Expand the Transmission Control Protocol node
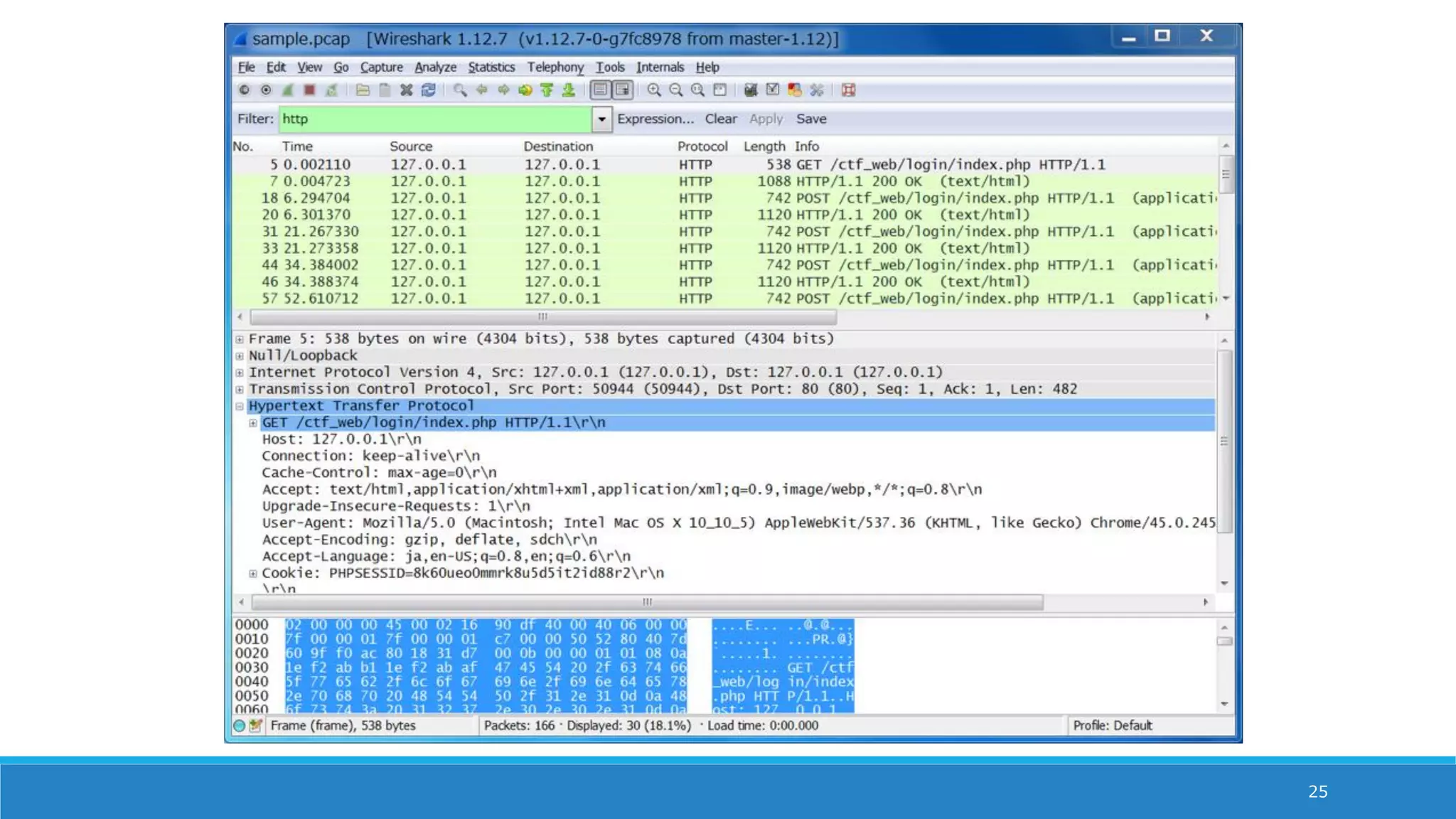 pyautogui.click(x=240, y=390)
